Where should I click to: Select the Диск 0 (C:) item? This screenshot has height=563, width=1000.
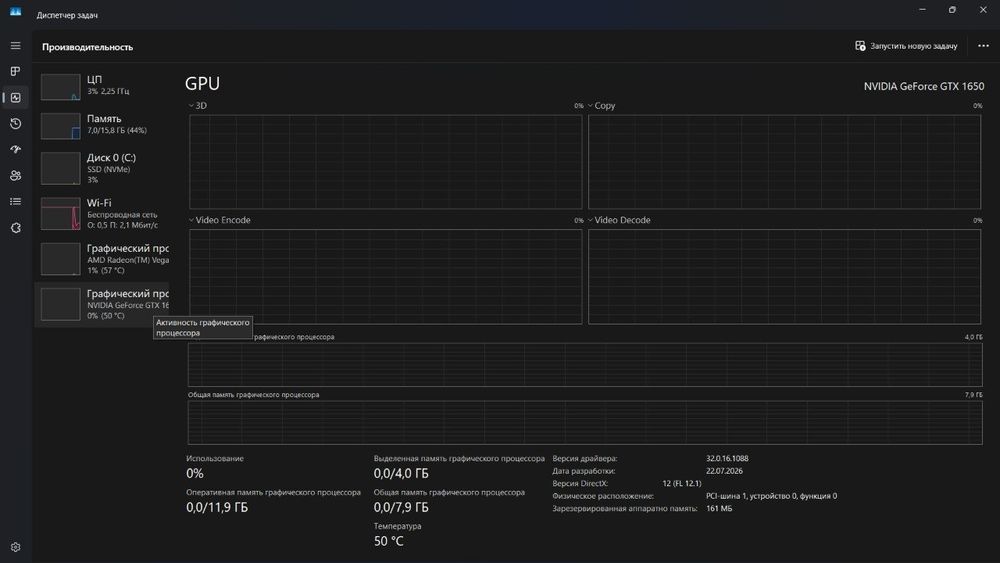click(x=102, y=168)
